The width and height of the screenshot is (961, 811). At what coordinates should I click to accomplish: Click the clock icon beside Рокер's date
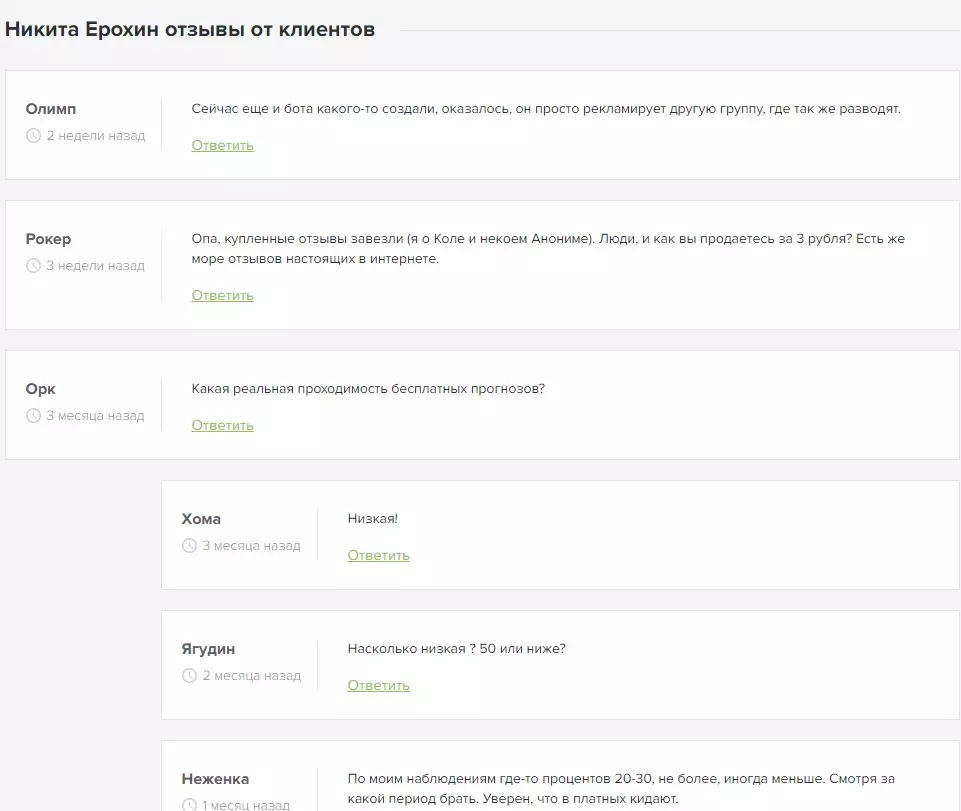tap(33, 265)
